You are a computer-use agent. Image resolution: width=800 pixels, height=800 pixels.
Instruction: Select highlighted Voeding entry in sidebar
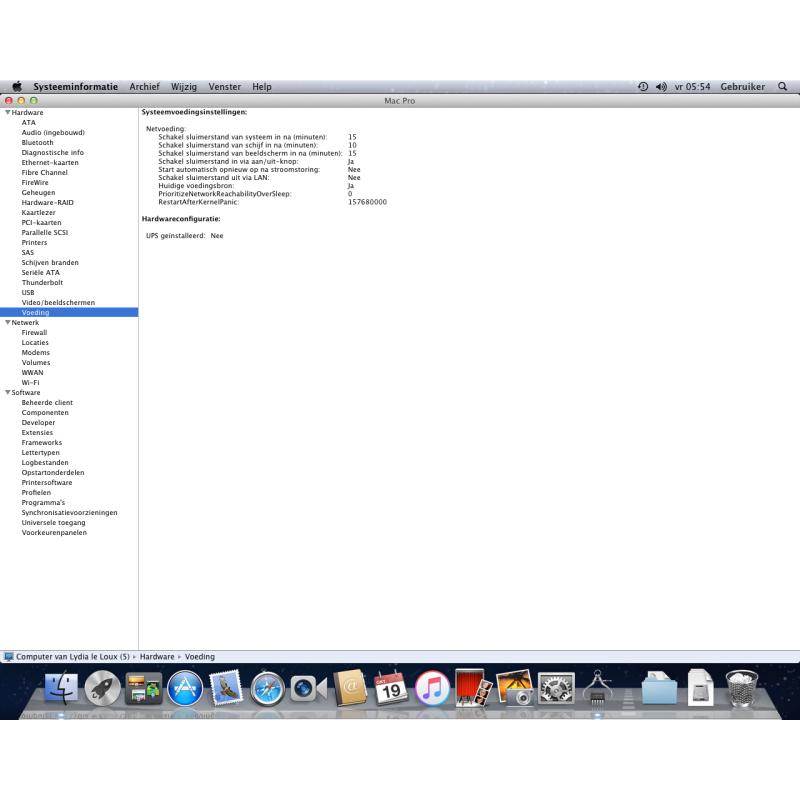click(69, 312)
